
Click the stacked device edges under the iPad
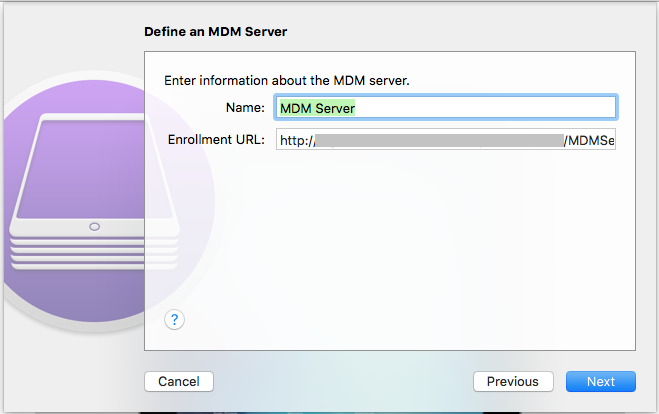(x=95, y=254)
